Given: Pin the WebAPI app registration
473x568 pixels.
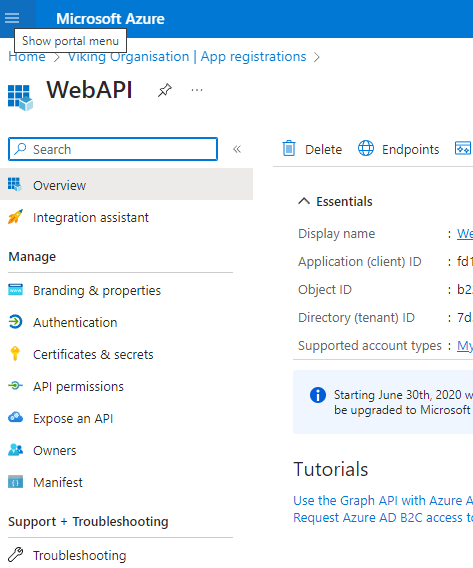Looking at the screenshot, I should tap(165, 90).
